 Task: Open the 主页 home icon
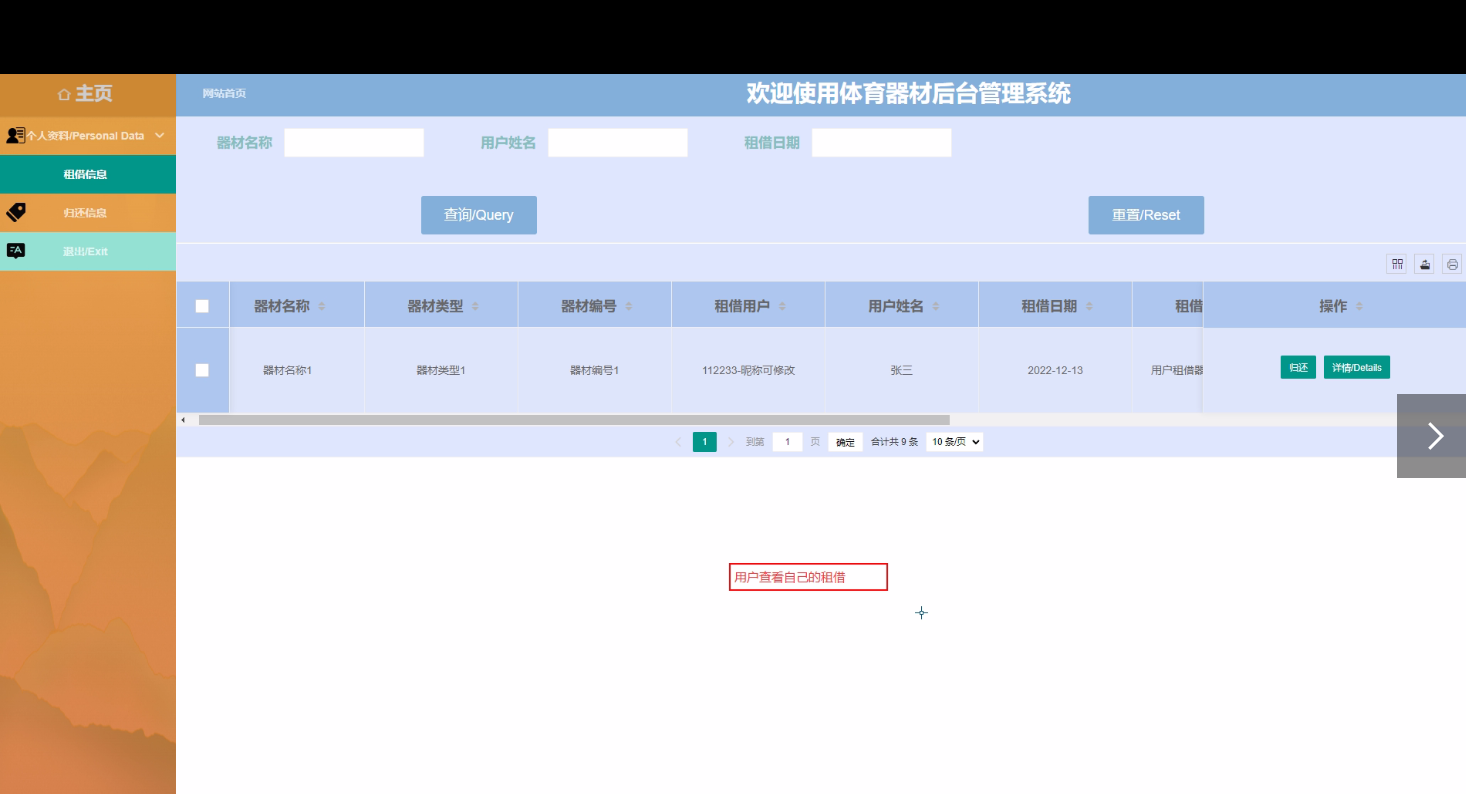tap(64, 94)
